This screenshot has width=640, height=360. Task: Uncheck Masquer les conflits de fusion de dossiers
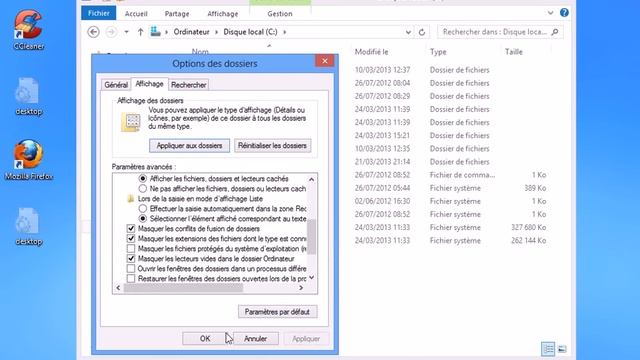click(x=131, y=229)
